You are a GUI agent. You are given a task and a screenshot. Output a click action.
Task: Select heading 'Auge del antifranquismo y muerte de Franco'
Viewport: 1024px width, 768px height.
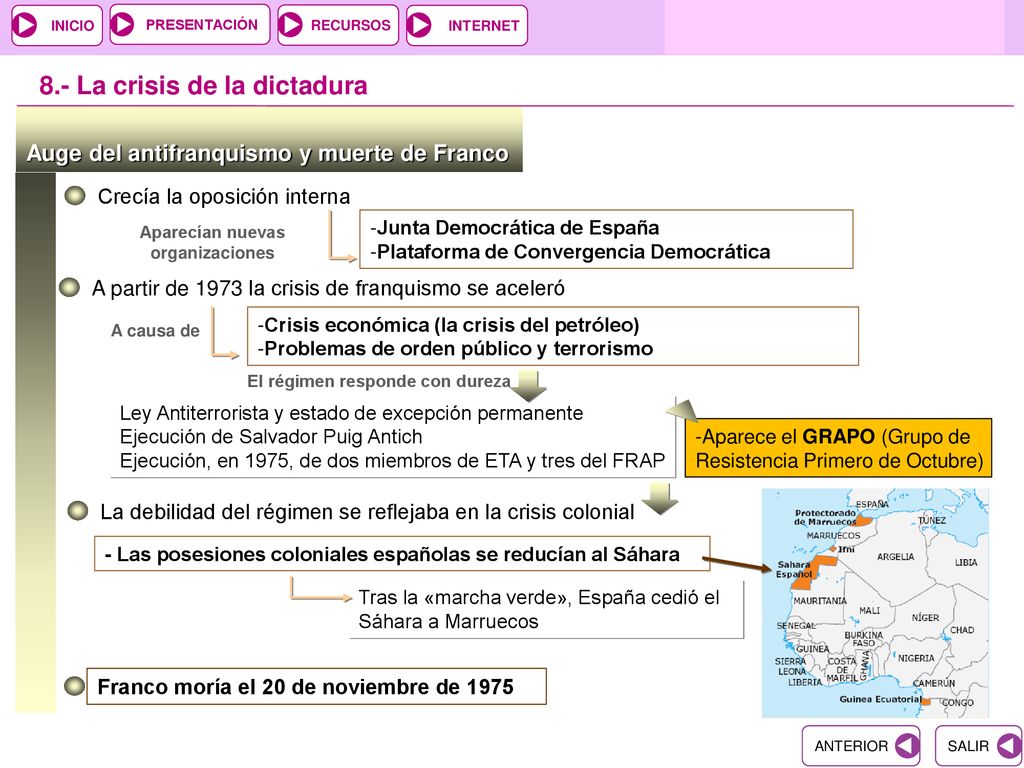267,153
